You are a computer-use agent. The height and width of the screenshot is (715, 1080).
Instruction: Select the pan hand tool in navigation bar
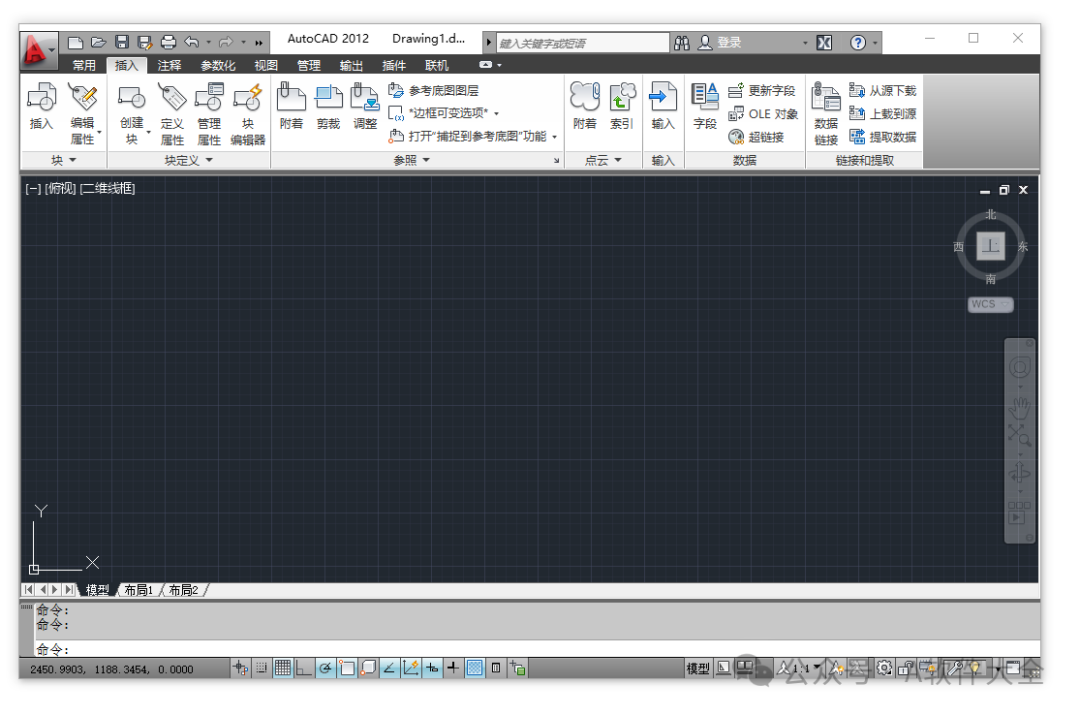click(x=1019, y=408)
